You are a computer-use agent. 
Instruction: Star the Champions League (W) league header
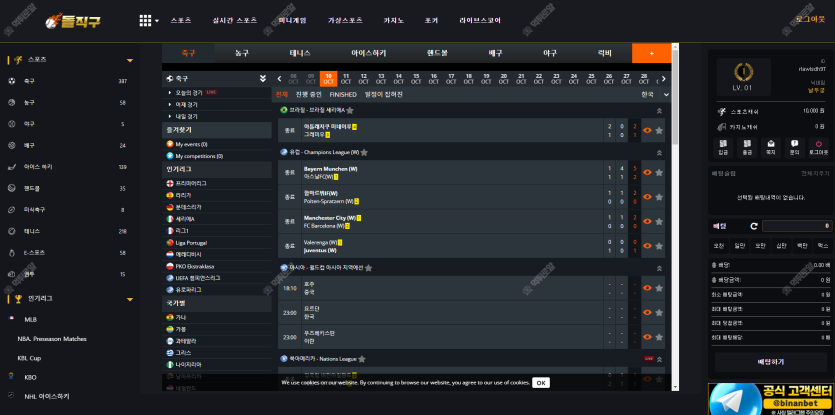coord(364,152)
